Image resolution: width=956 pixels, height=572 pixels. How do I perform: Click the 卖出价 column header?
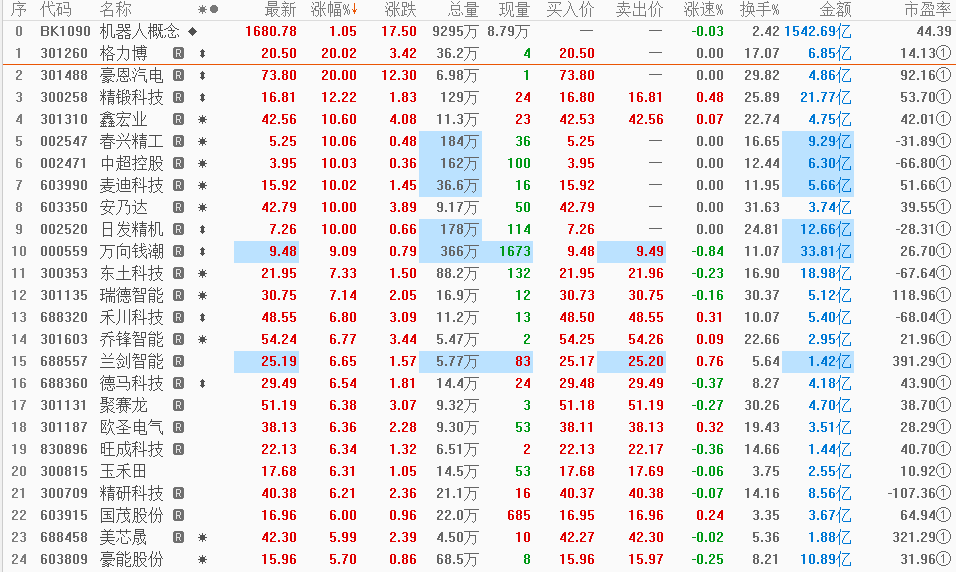pyautogui.click(x=640, y=9)
